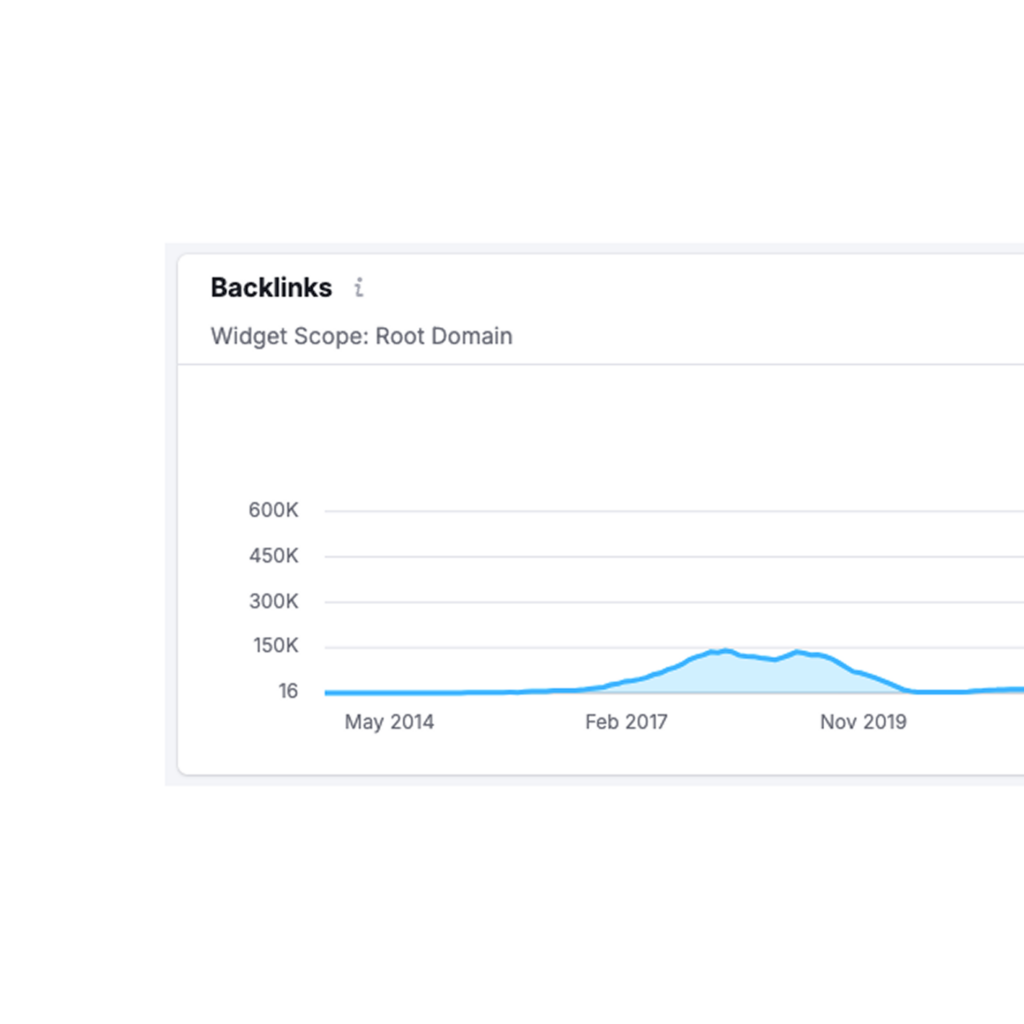Click the dip between the two chart peaks
Screen dimensions: 1024x1024
point(775,660)
